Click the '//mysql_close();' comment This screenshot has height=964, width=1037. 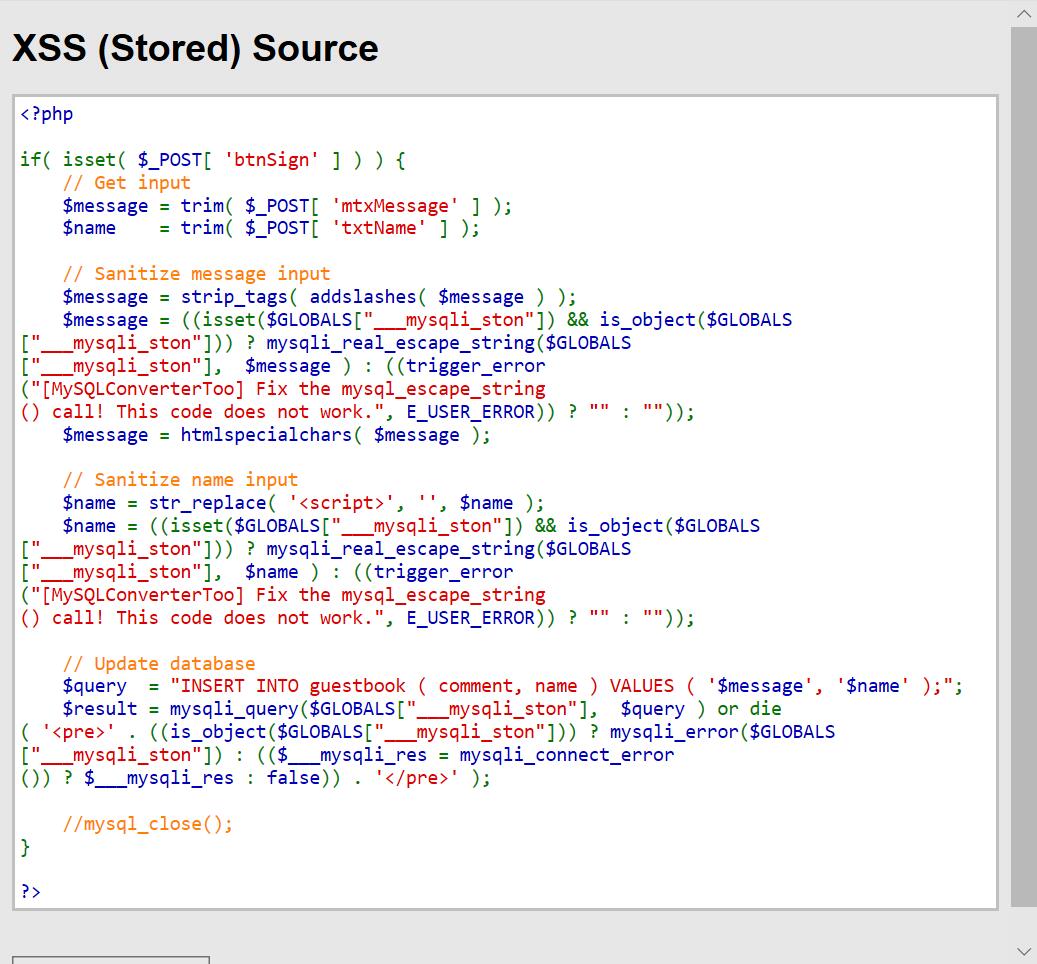pos(147,824)
